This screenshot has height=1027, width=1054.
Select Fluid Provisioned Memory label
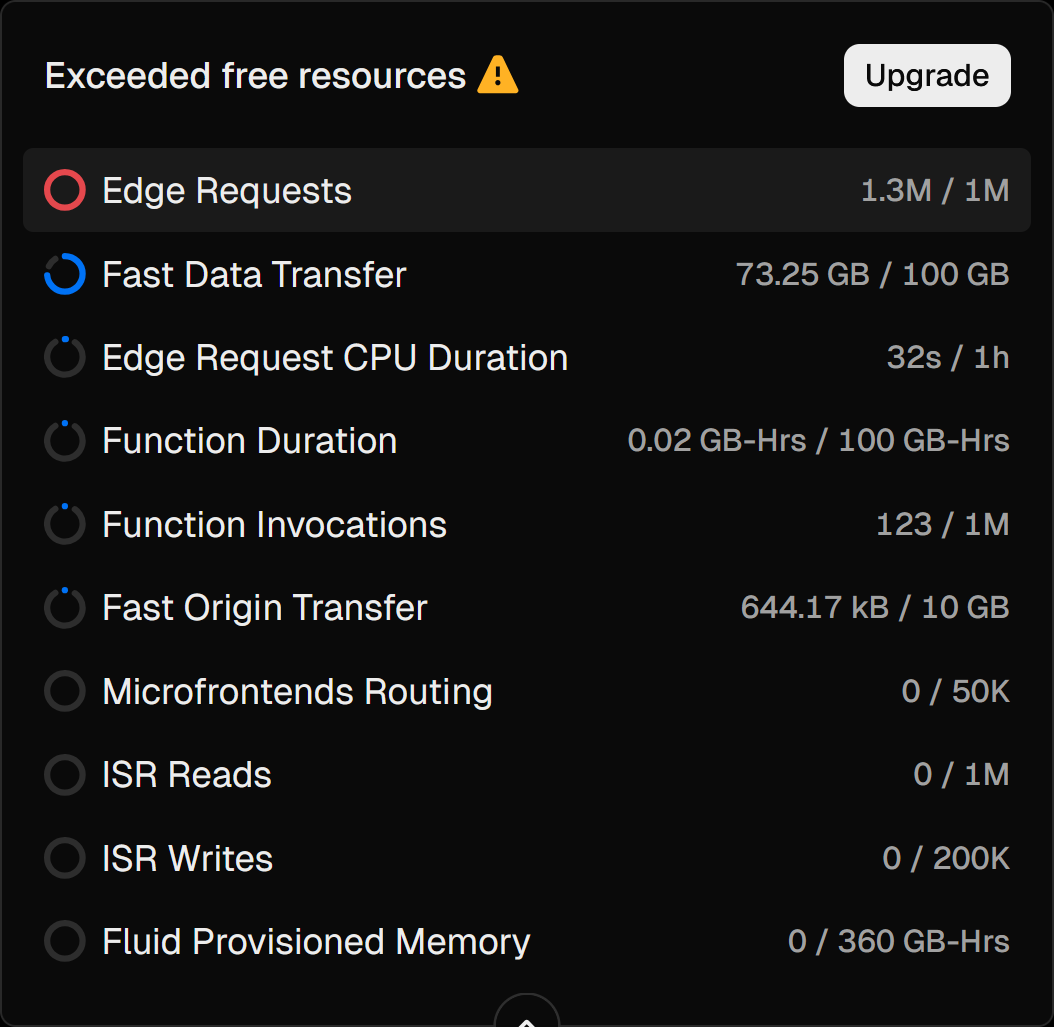pyautogui.click(x=316, y=942)
